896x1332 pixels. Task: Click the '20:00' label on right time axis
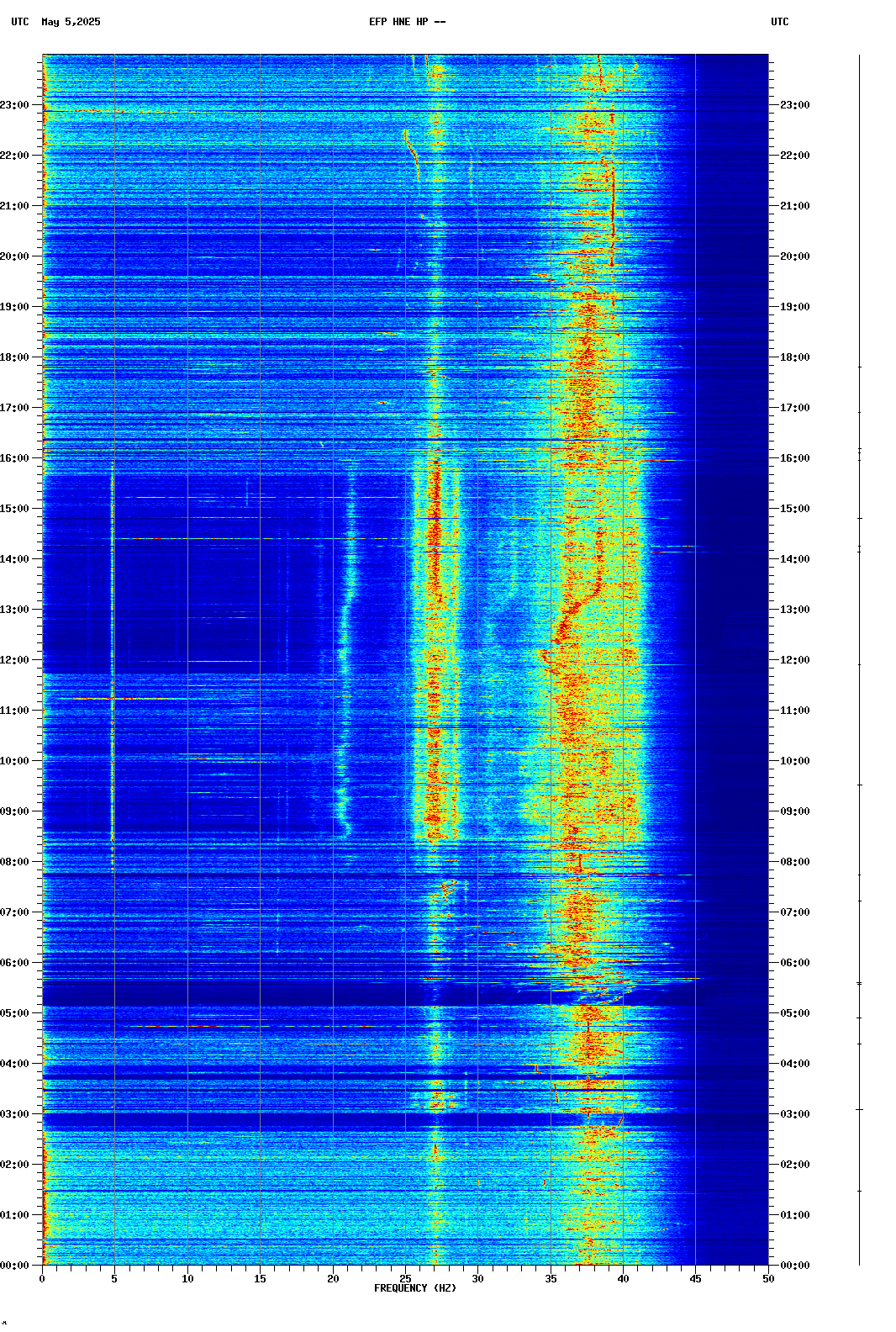(x=795, y=256)
